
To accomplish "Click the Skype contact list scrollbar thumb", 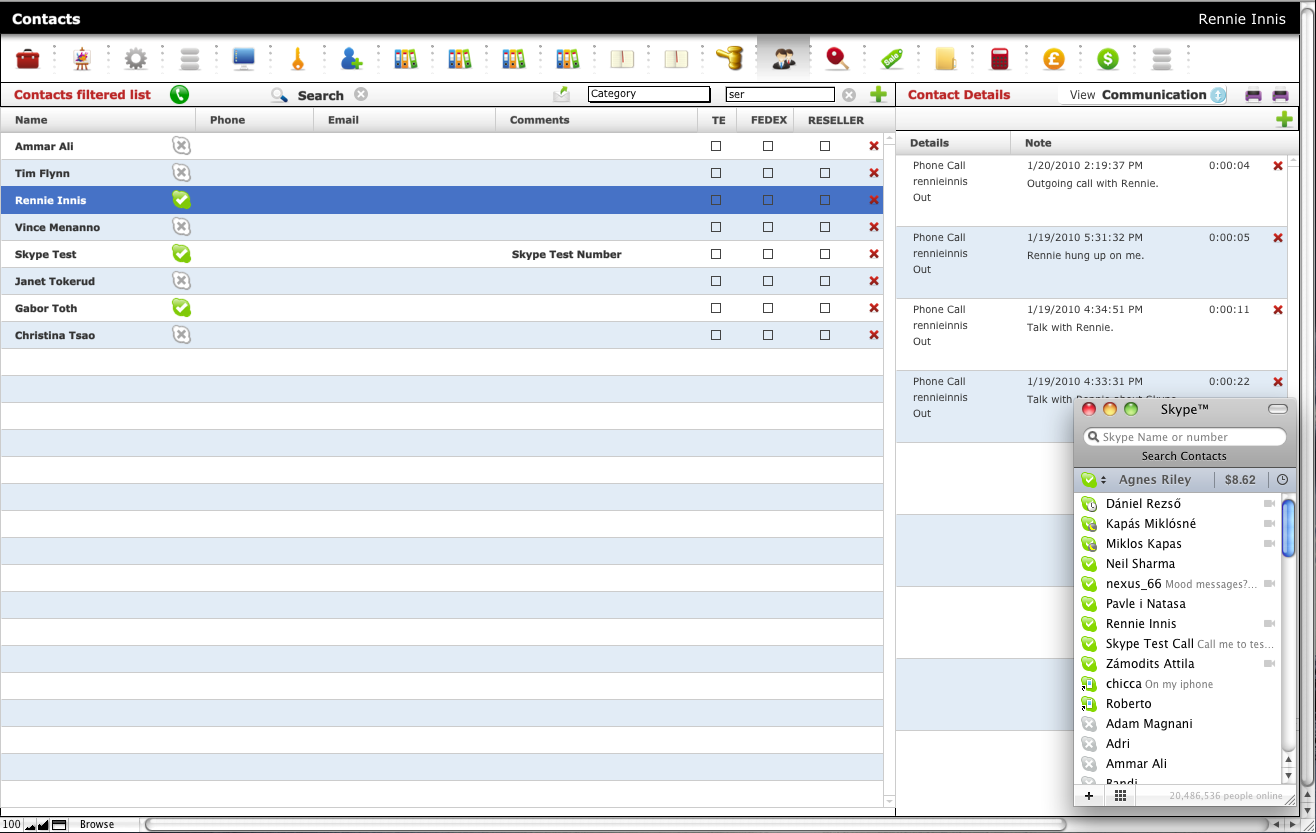I will [x=1288, y=527].
